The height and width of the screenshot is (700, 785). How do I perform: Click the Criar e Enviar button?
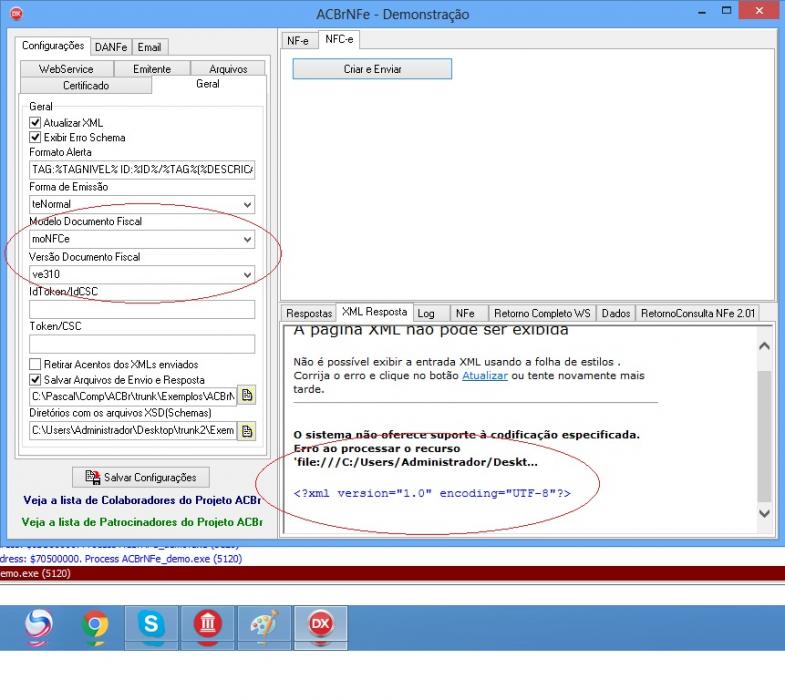click(372, 69)
